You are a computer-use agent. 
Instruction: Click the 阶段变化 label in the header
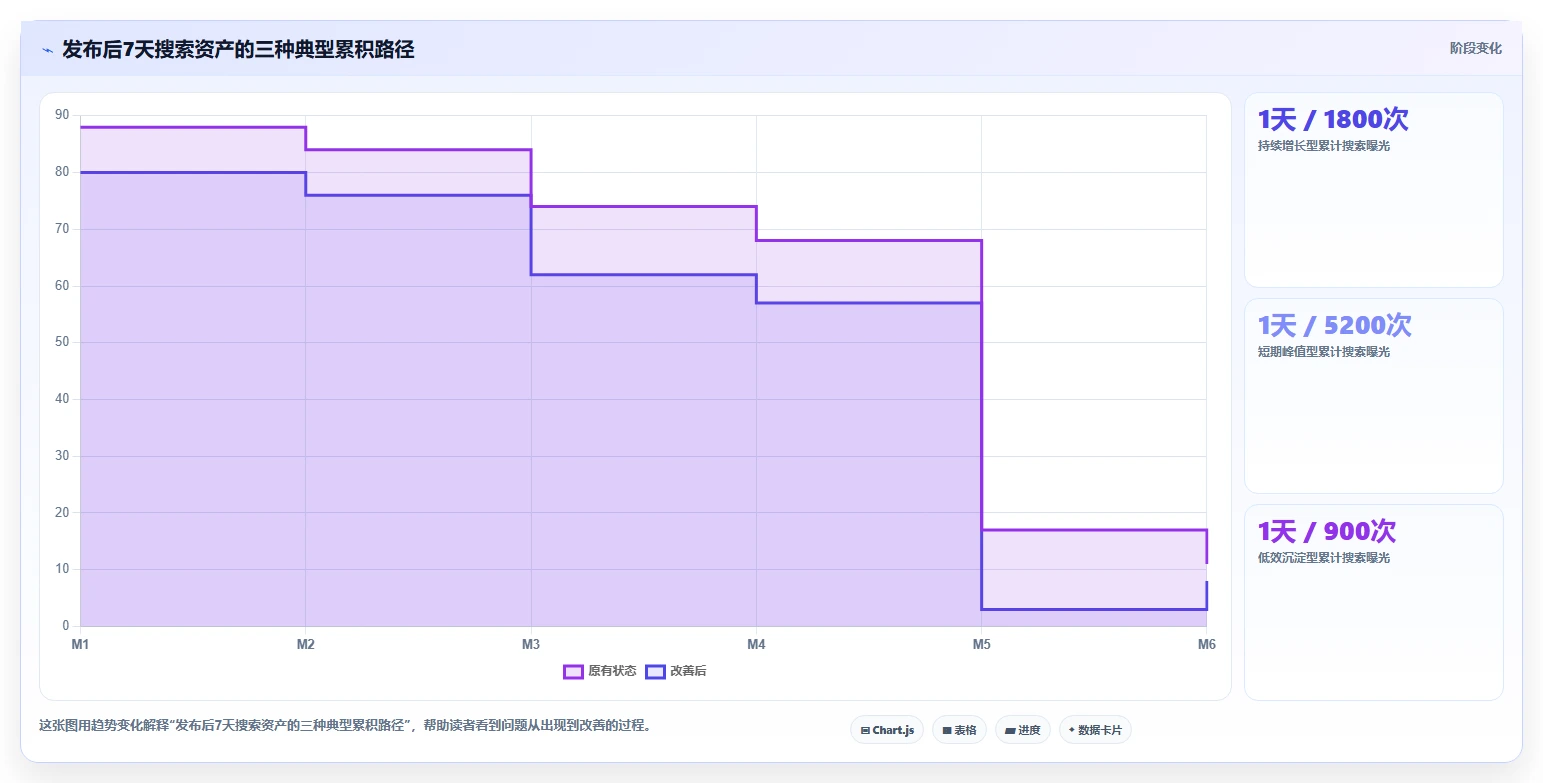1476,48
